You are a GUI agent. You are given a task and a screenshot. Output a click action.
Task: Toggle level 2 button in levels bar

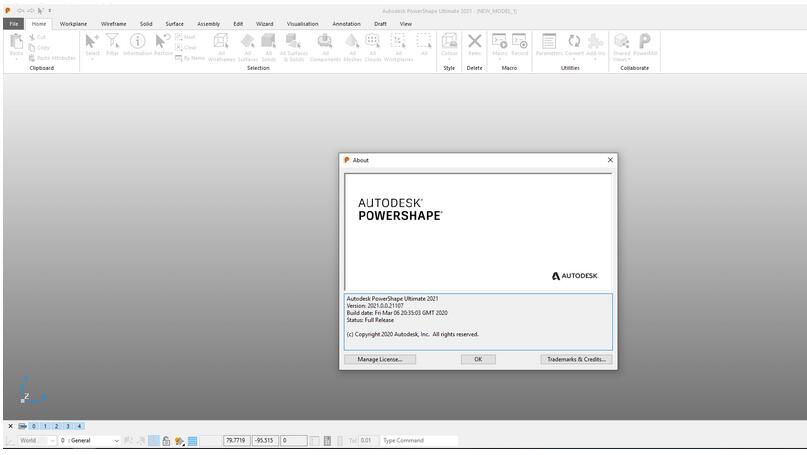pos(57,426)
